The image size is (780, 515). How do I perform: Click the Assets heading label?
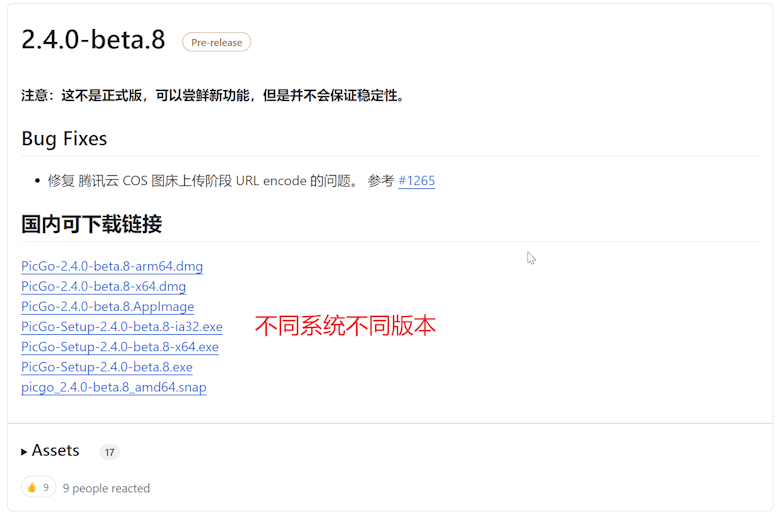point(55,451)
